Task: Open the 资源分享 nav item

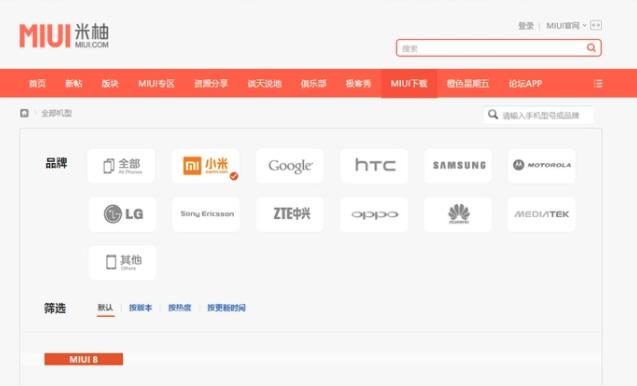Action: click(211, 83)
